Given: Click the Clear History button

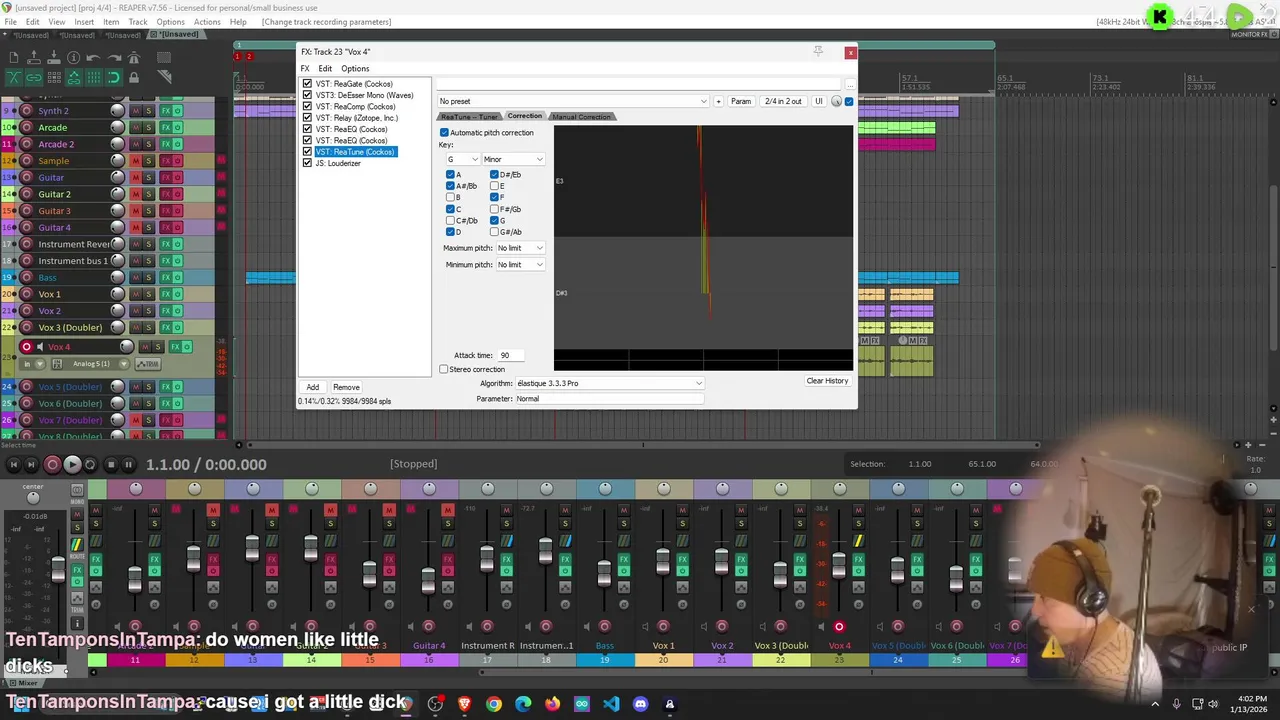Looking at the screenshot, I should click(x=827, y=381).
